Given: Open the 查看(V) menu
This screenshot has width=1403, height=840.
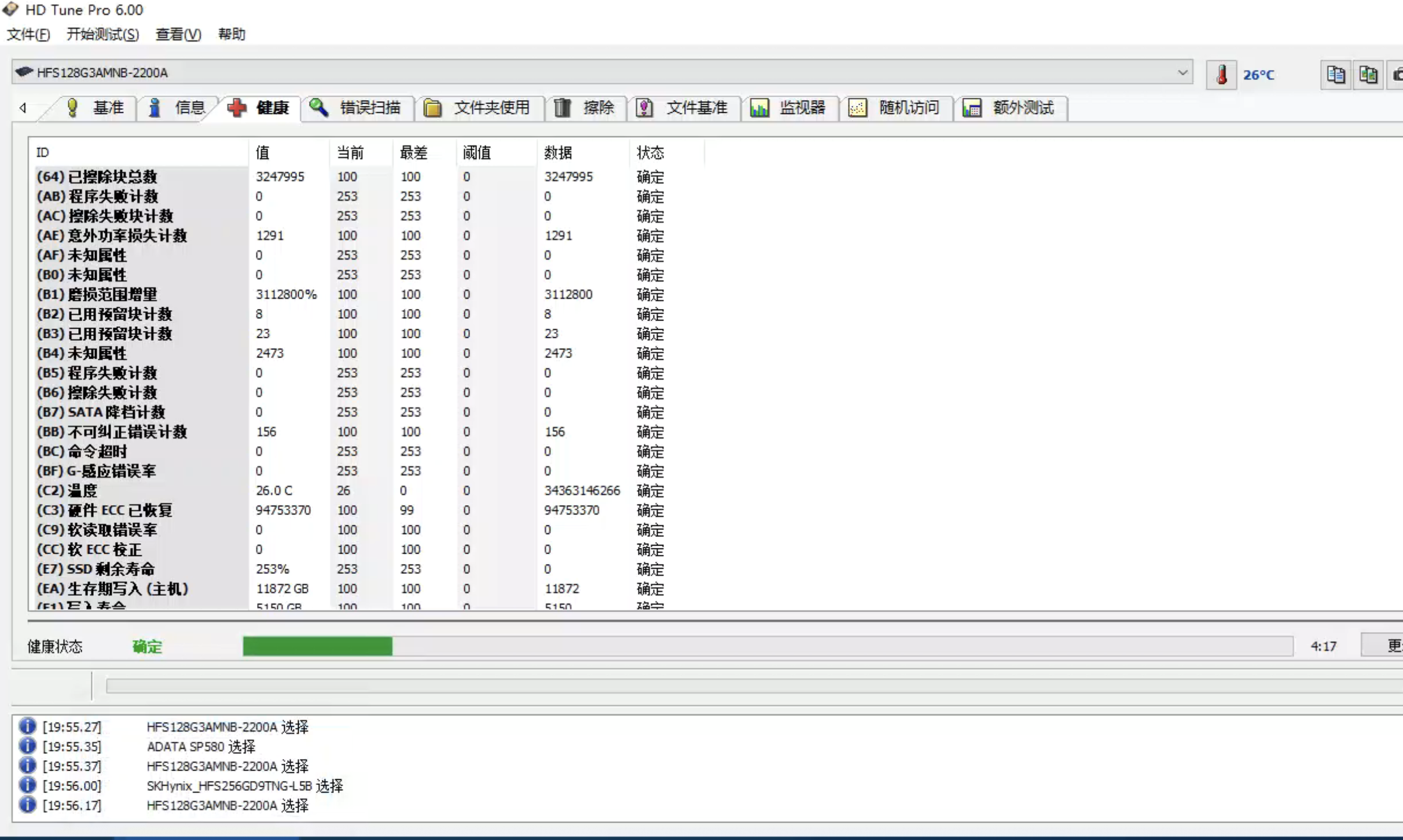Looking at the screenshot, I should click(178, 34).
